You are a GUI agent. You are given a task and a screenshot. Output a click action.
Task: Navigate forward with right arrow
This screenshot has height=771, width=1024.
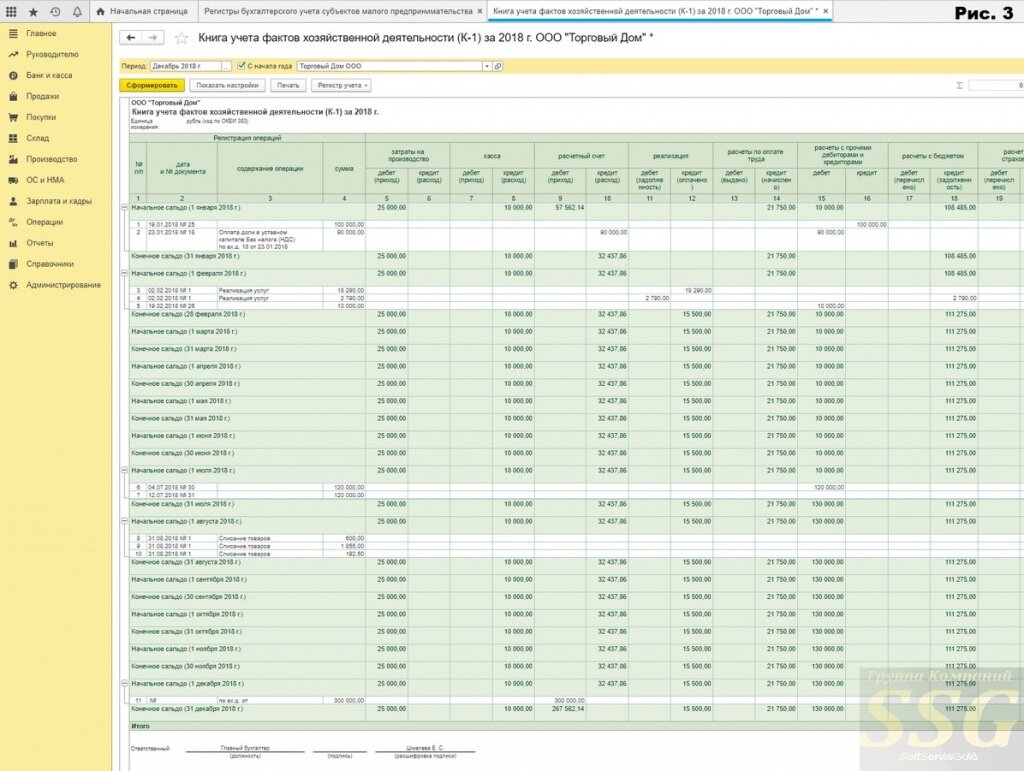coord(152,38)
